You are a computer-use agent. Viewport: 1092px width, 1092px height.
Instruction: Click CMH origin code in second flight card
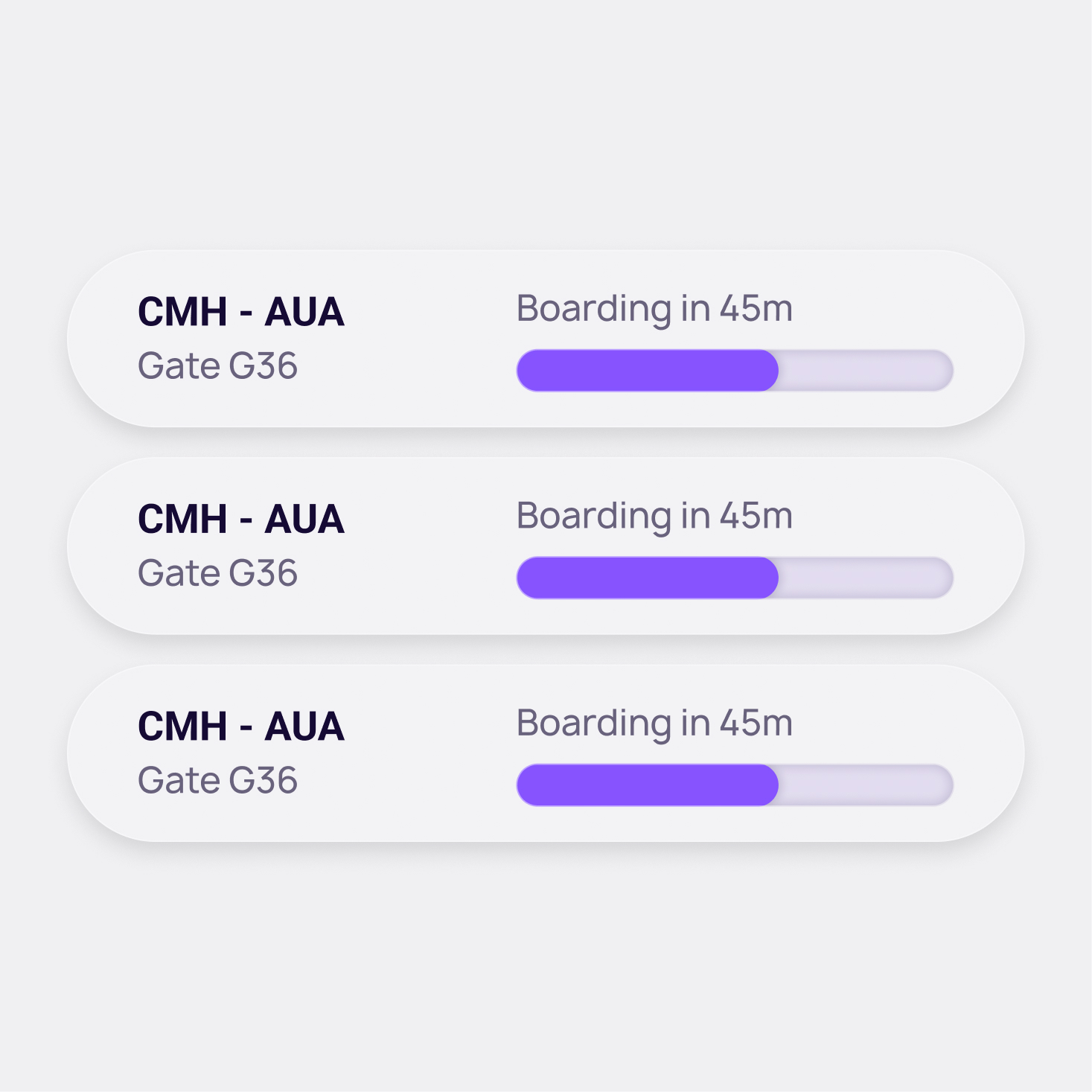182,519
